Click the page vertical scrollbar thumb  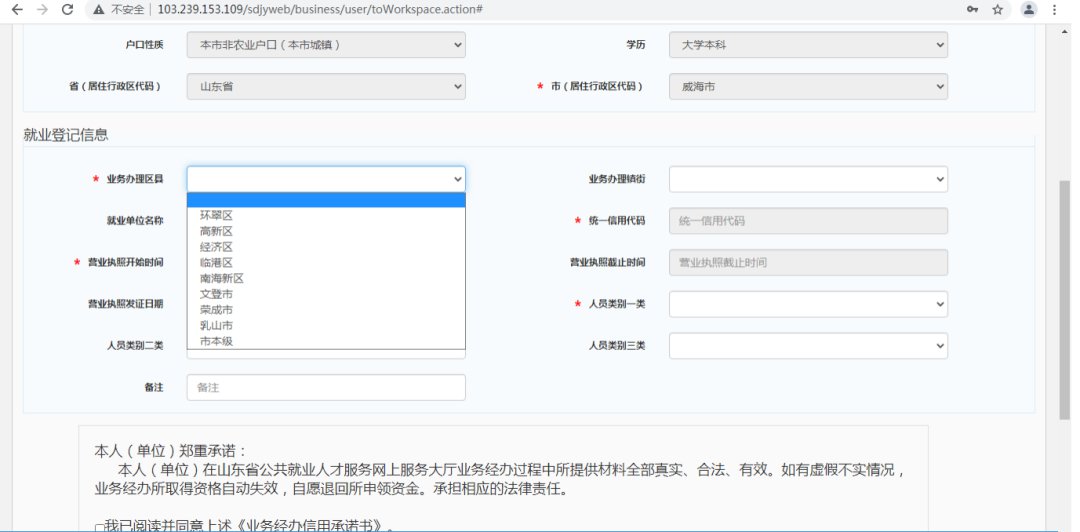pyautogui.click(x=1064, y=300)
